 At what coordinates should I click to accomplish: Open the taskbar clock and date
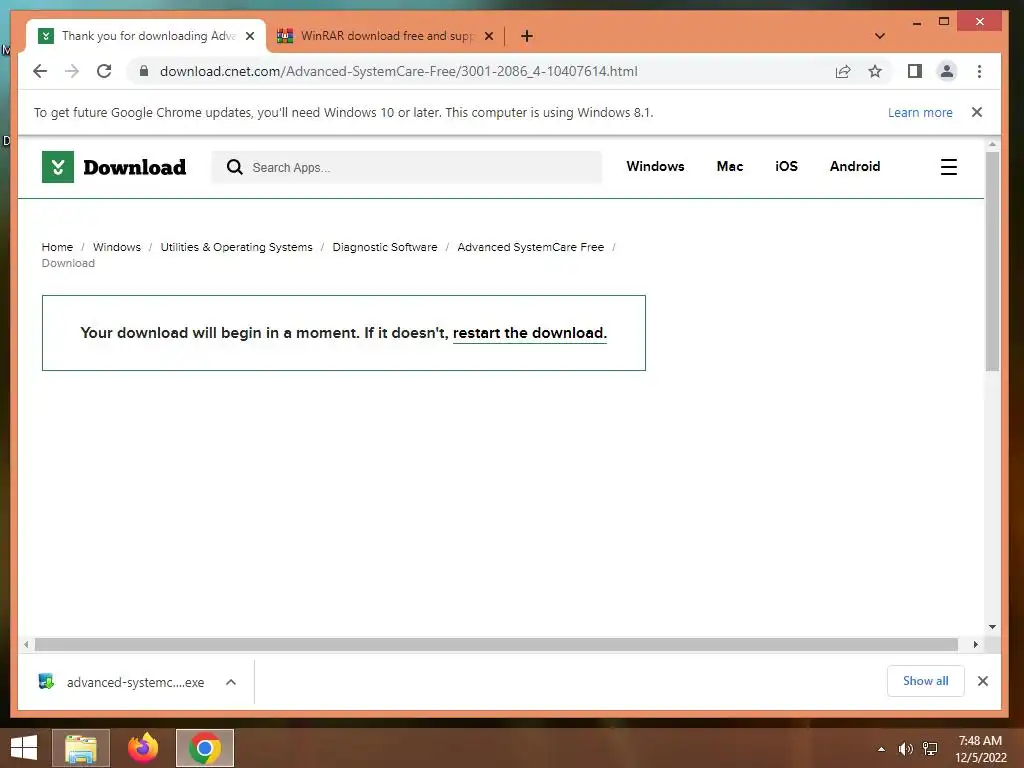pyautogui.click(x=980, y=749)
